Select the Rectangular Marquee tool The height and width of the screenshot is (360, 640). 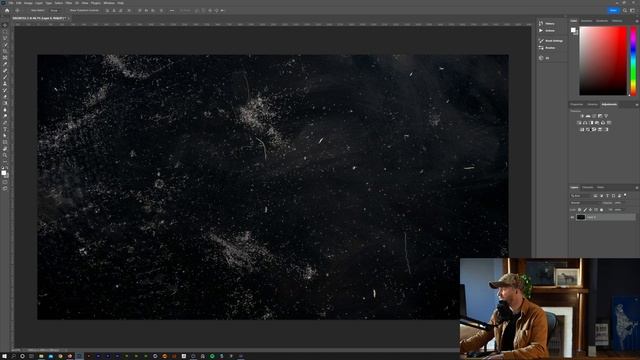tap(5, 31)
